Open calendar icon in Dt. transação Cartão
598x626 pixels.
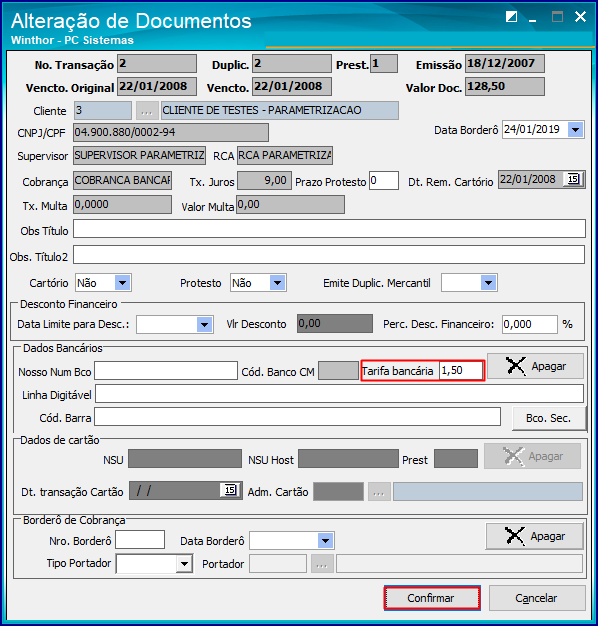230,490
